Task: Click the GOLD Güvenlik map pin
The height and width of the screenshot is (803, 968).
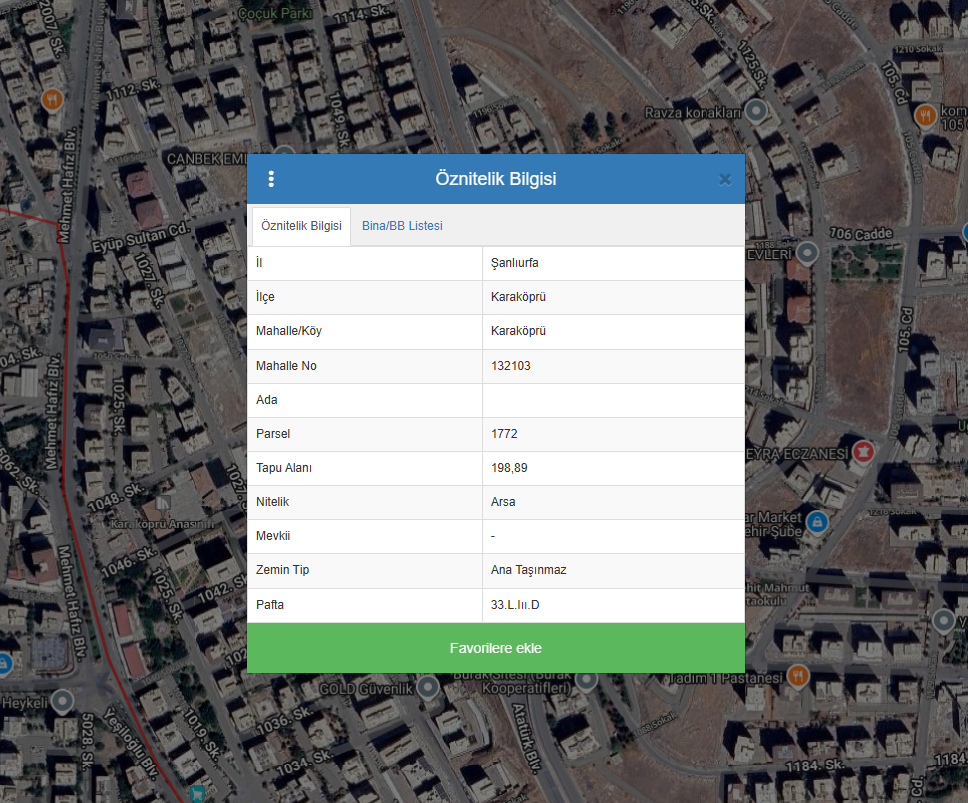Action: [x=428, y=687]
